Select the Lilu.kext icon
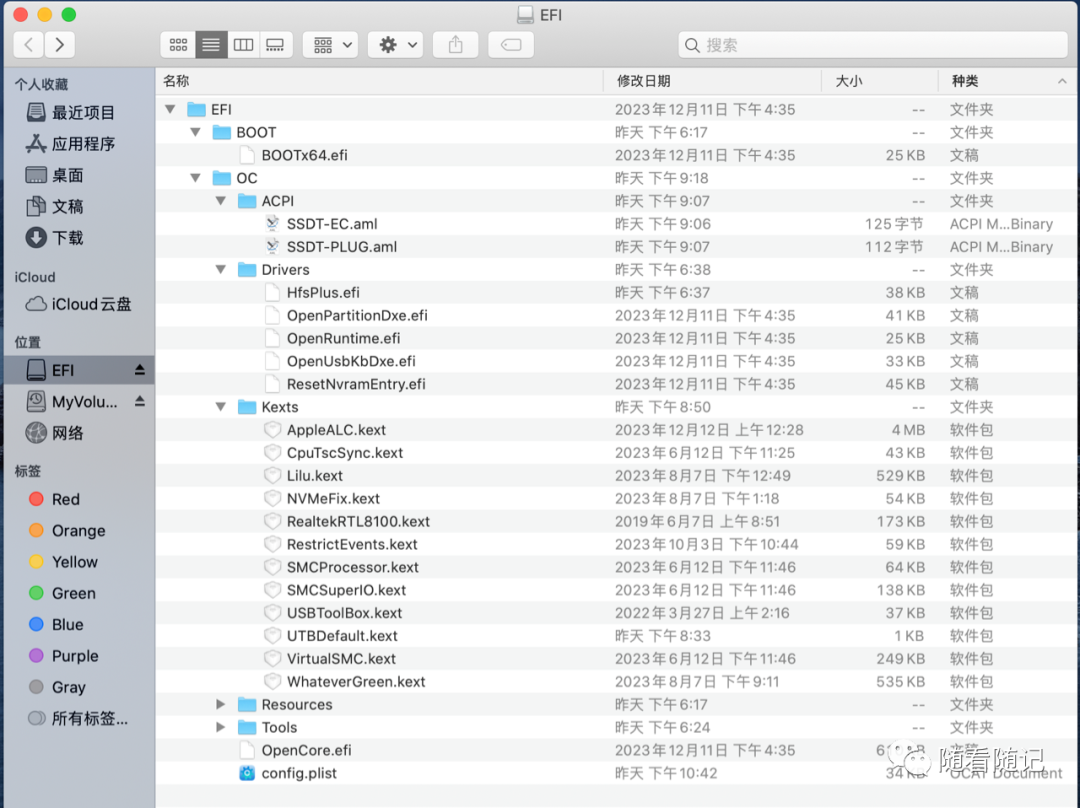The image size is (1080, 808). pos(273,475)
